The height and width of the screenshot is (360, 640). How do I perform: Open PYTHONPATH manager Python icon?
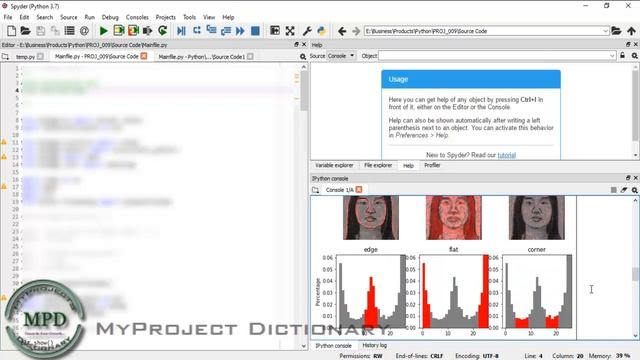click(322, 31)
